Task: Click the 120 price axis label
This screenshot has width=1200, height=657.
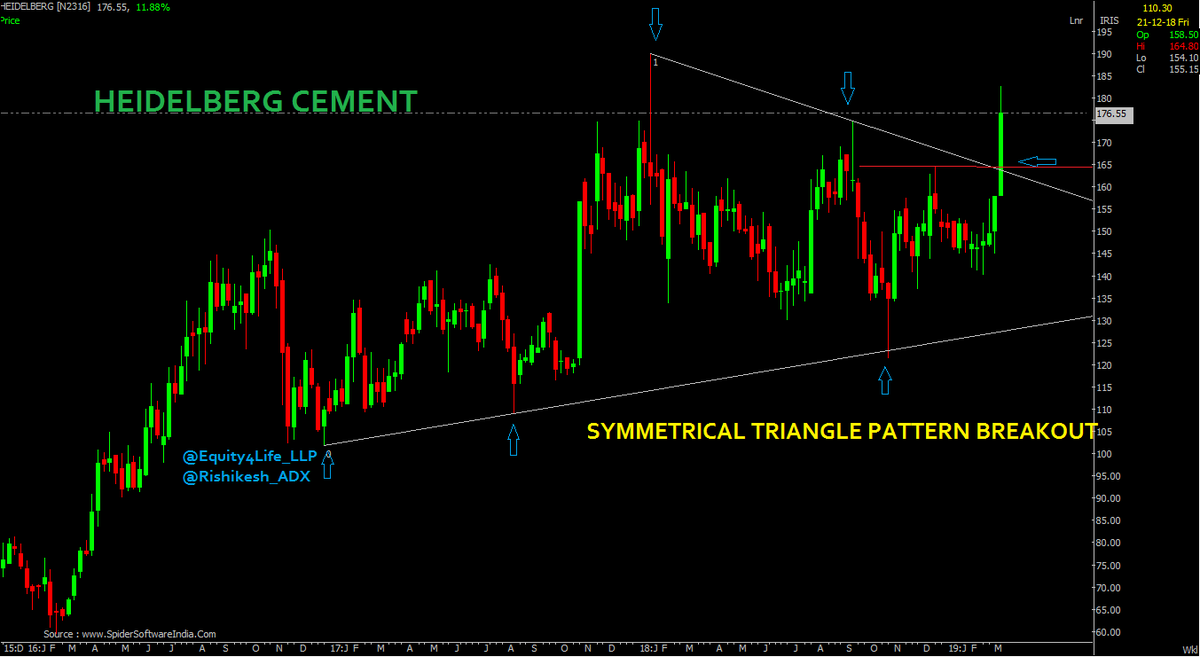Action: (1105, 365)
